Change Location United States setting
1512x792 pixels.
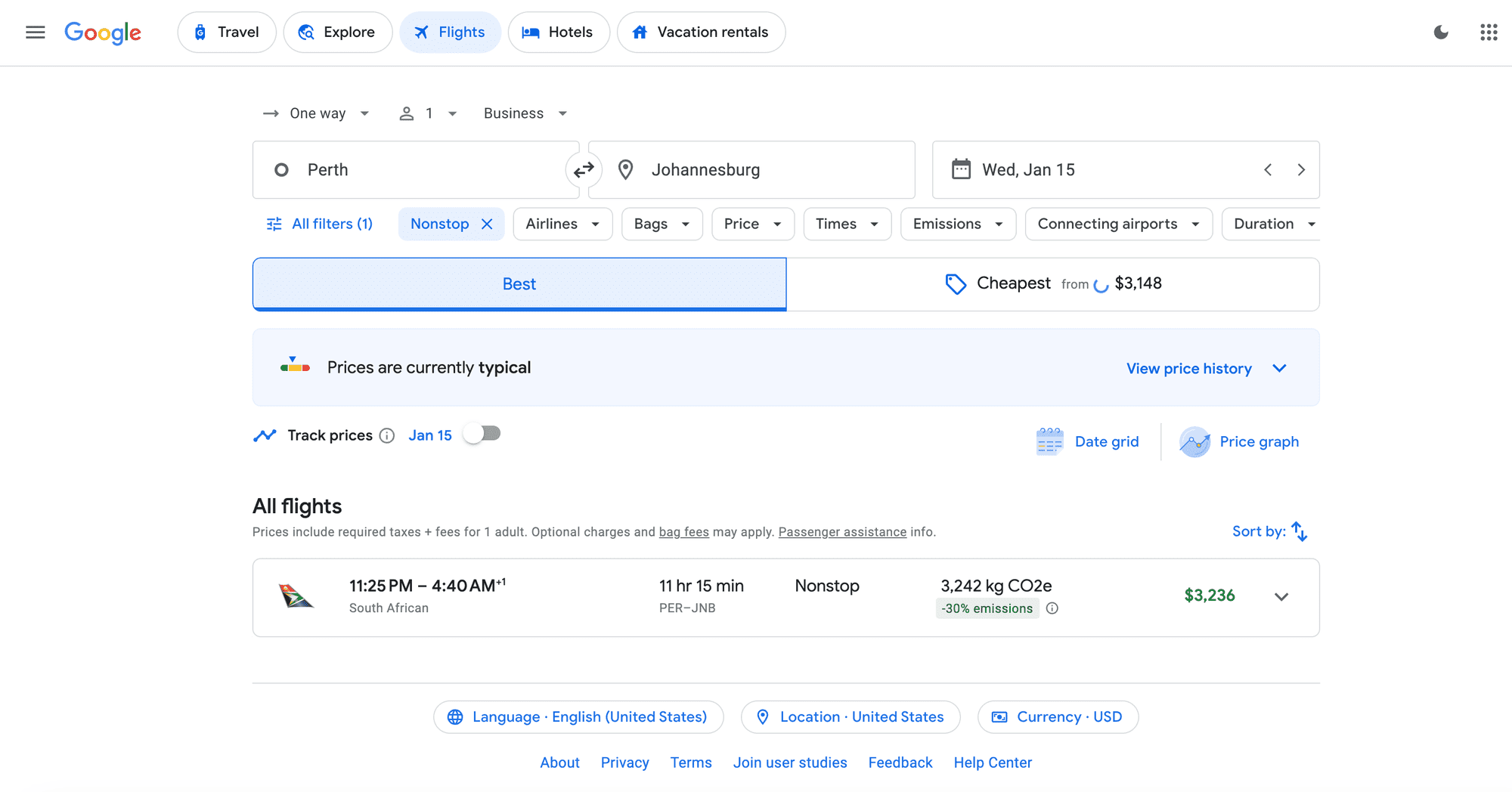pos(850,716)
